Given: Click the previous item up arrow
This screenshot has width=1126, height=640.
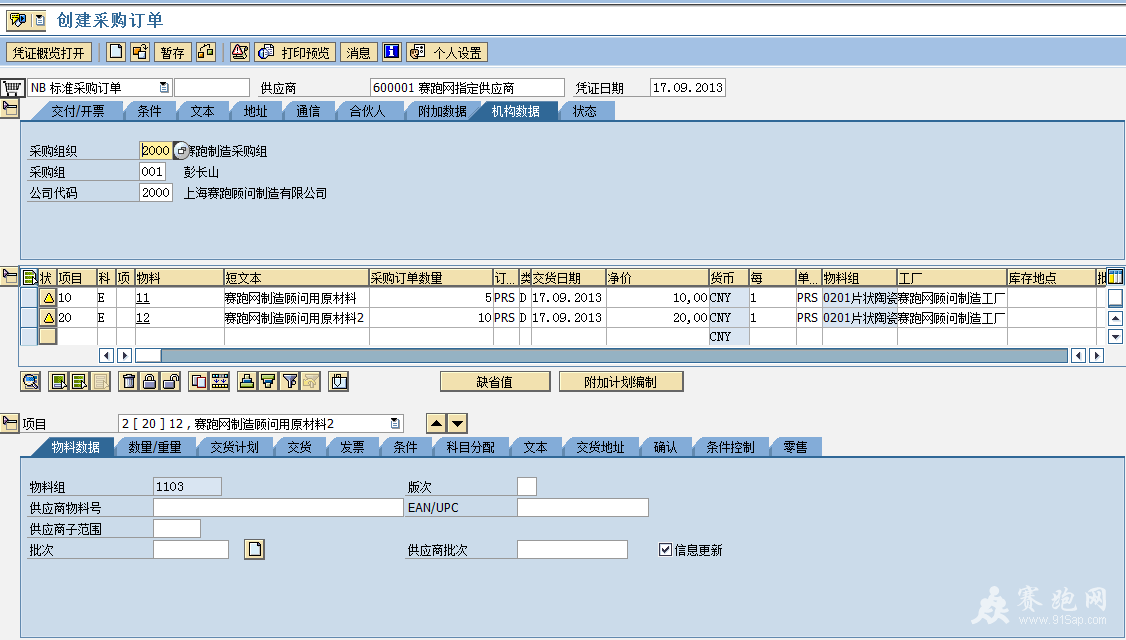Looking at the screenshot, I should click(436, 423).
